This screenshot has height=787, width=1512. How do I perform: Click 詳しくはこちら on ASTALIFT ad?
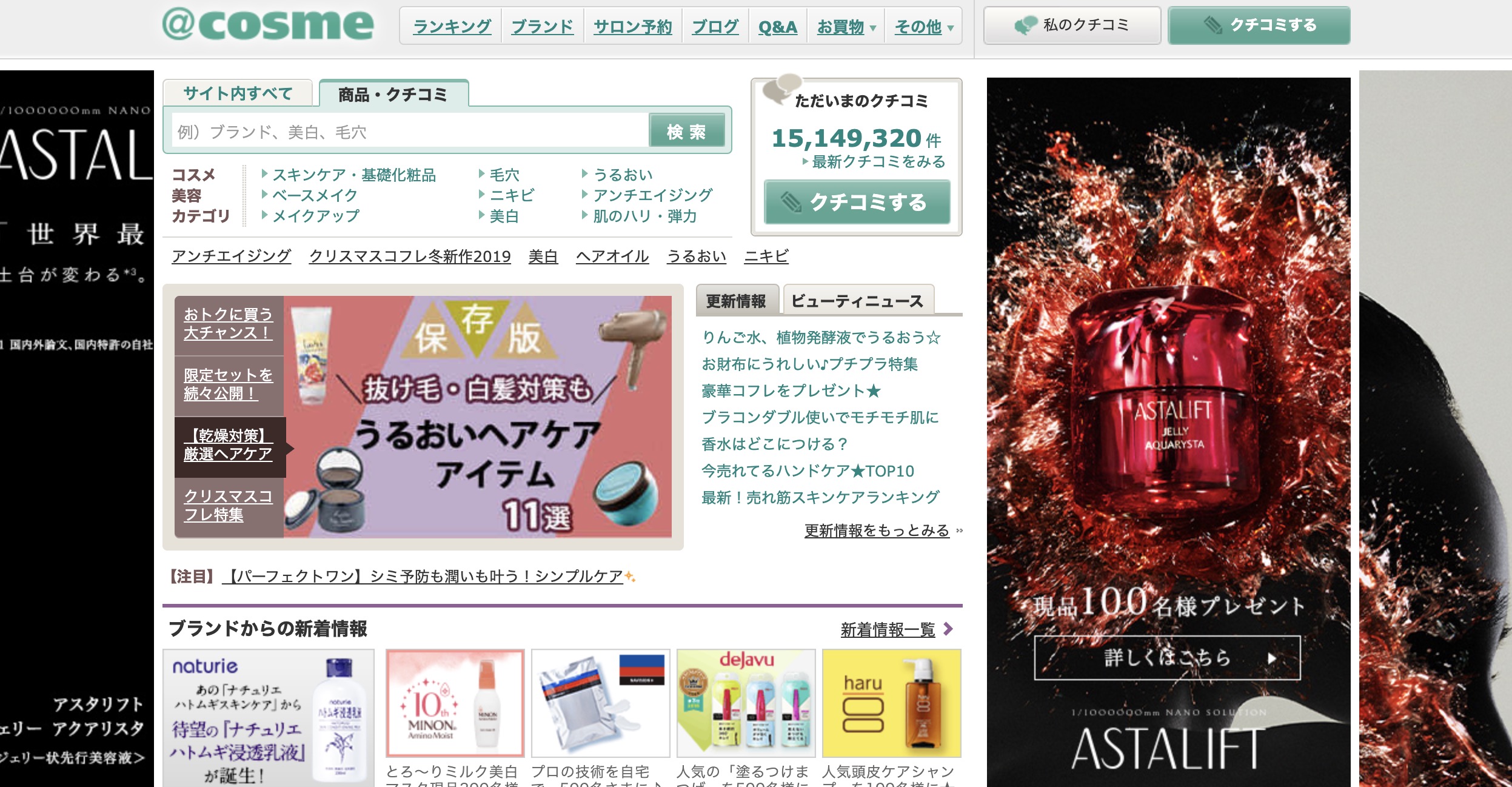tap(1167, 657)
